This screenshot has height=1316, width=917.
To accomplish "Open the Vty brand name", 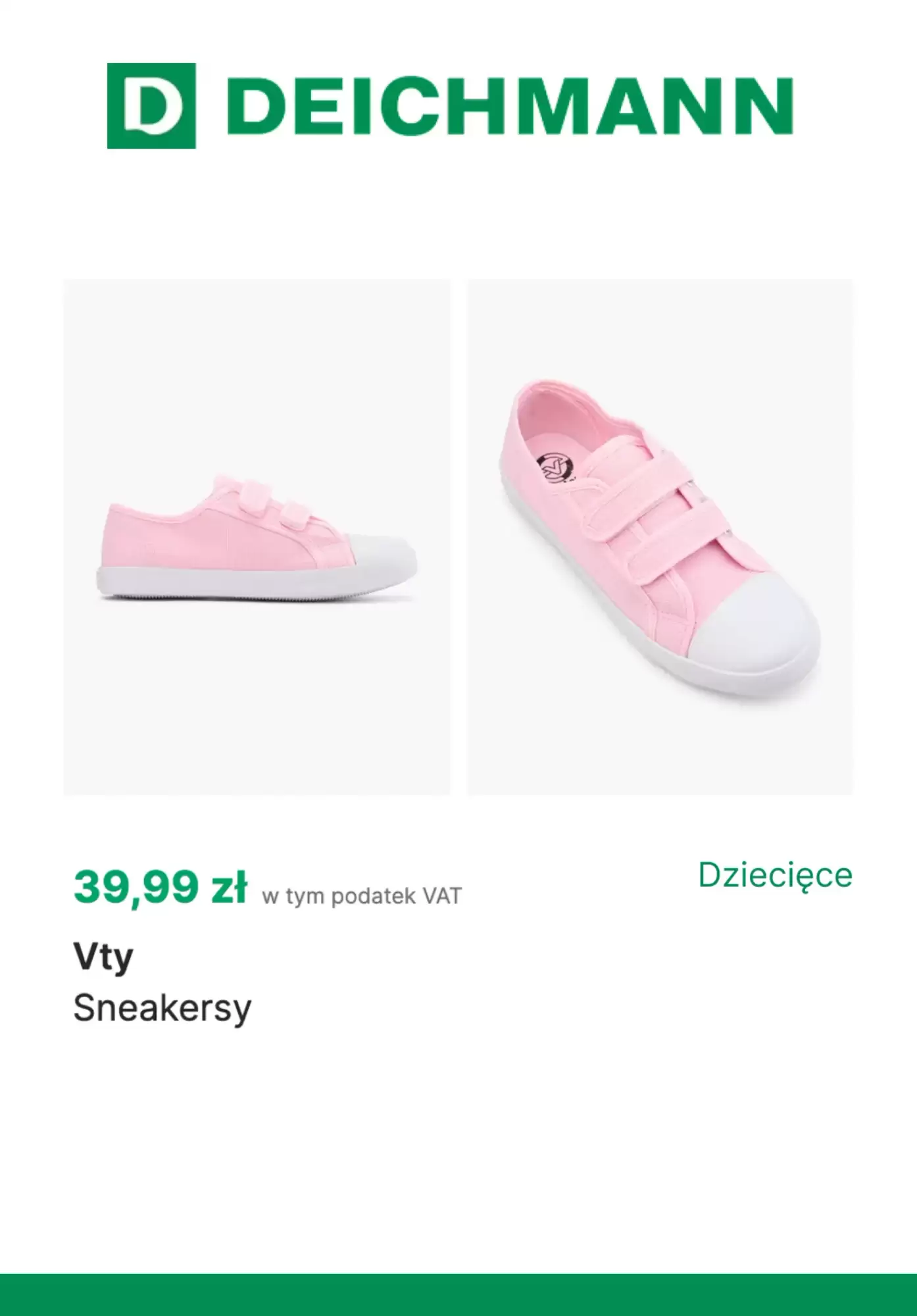I will [x=103, y=957].
